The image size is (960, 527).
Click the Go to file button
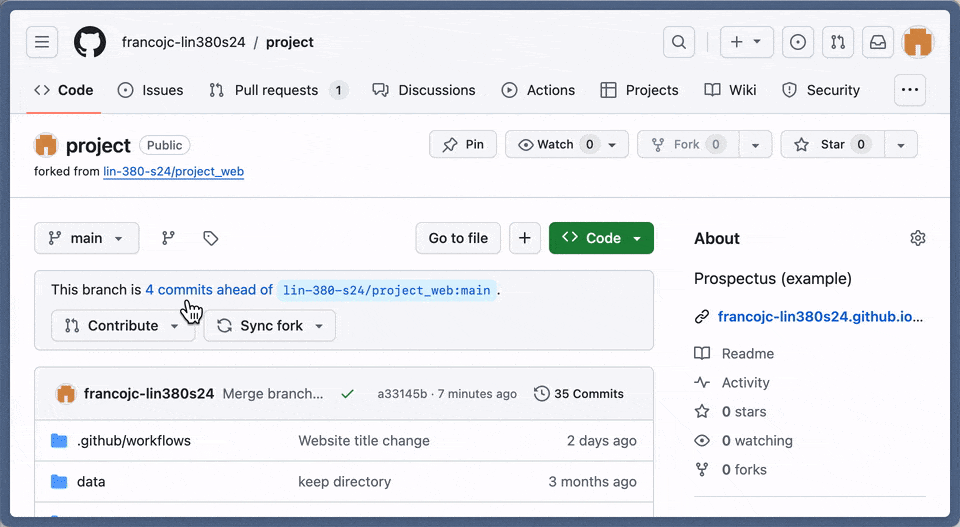458,238
